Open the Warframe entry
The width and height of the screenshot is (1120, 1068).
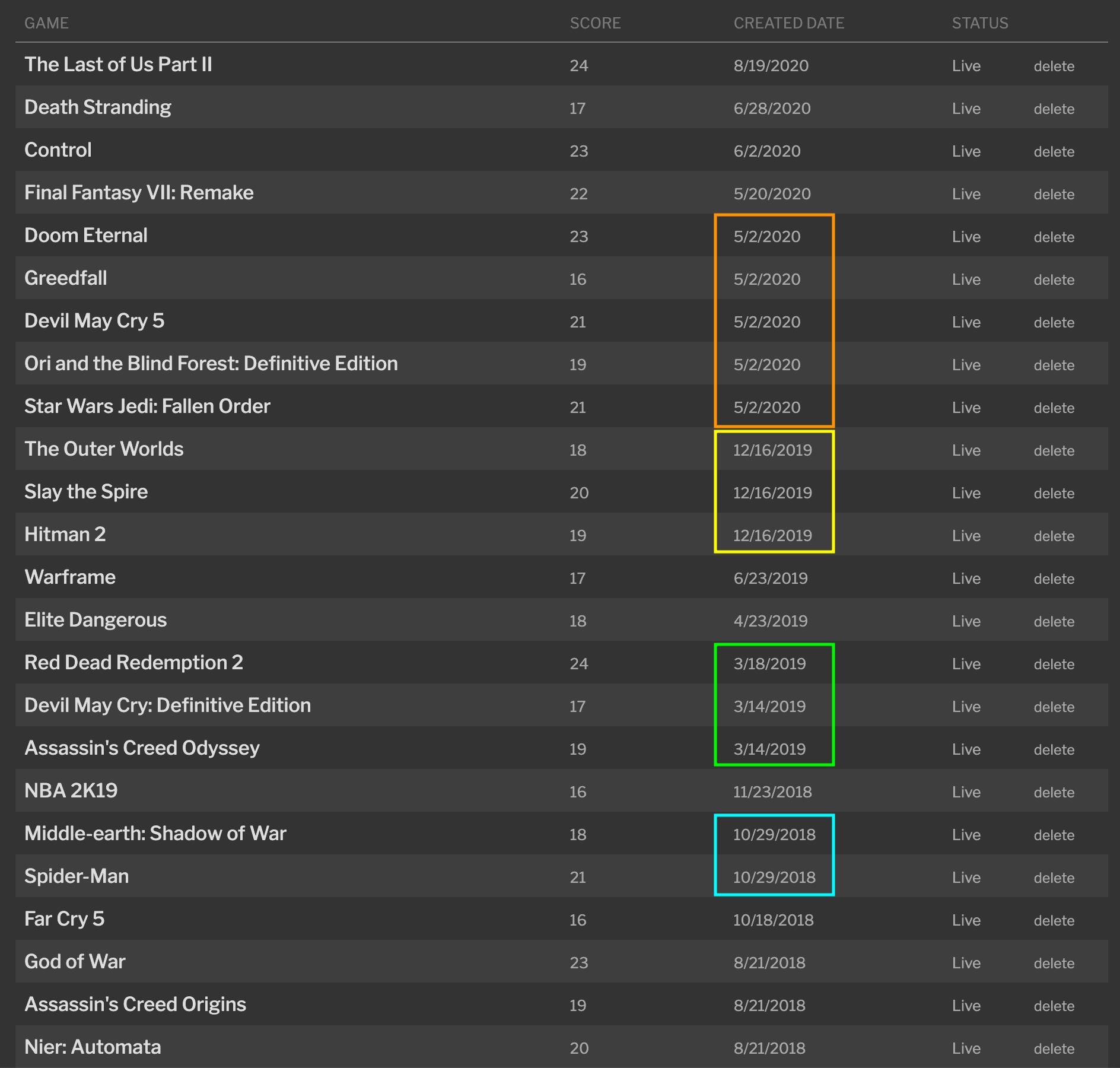click(x=70, y=577)
